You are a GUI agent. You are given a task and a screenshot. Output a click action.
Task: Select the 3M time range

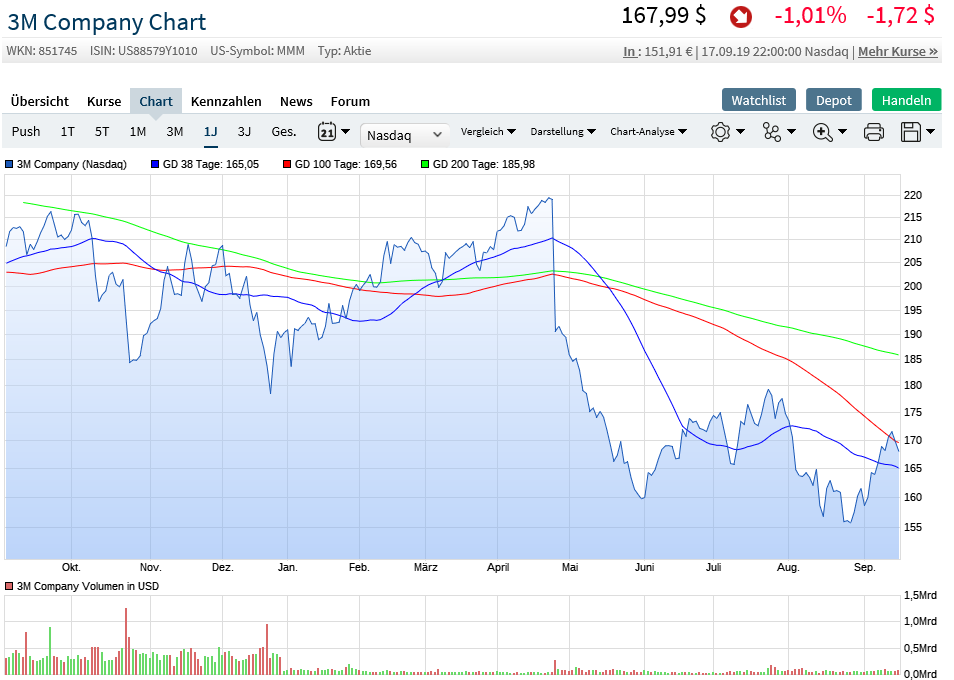(x=175, y=131)
